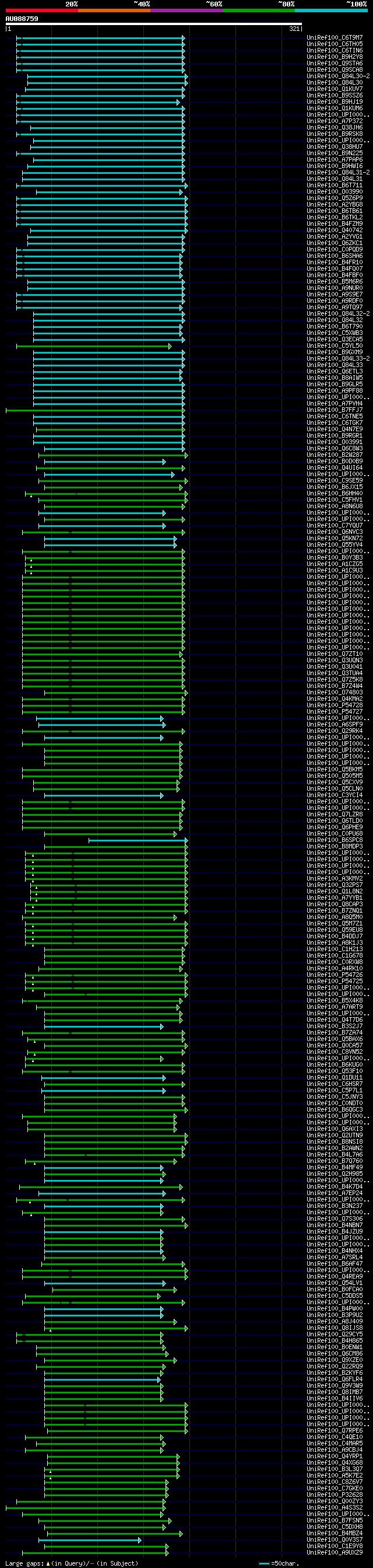This screenshot has width=373, height=1568.
Task: Click the UniRef100_O03990 label
Action: (335, 192)
